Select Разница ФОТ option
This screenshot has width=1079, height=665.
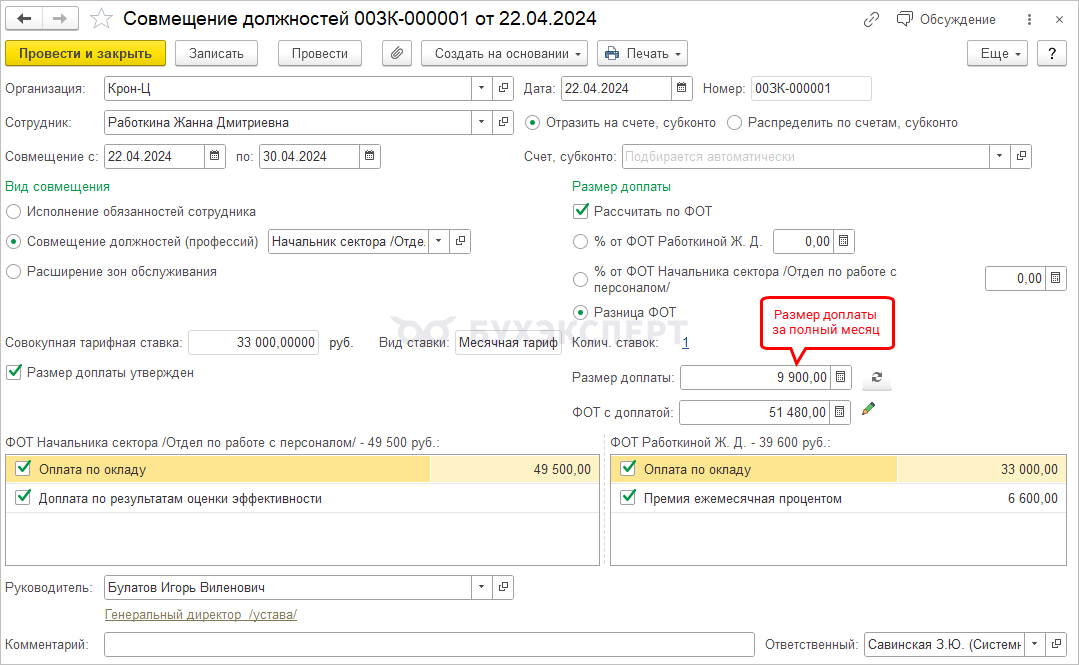581,313
